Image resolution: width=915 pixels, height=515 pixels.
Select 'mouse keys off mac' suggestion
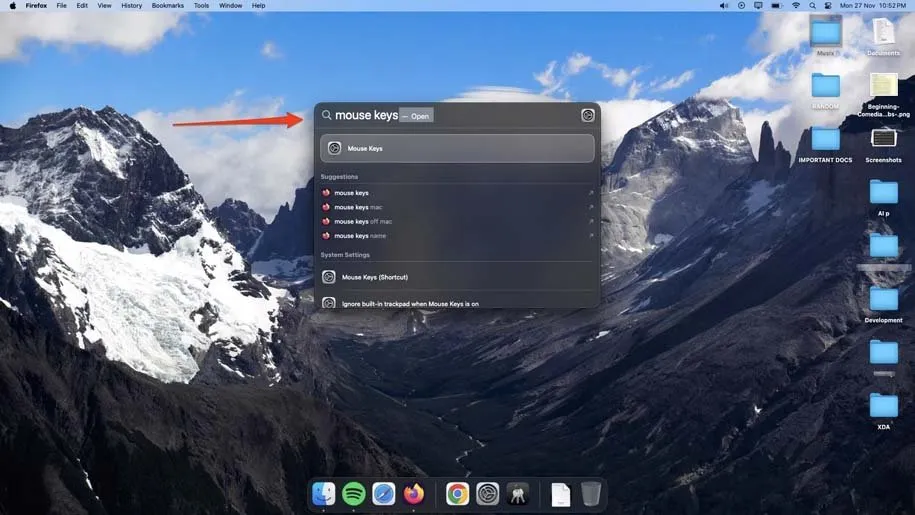click(362, 221)
